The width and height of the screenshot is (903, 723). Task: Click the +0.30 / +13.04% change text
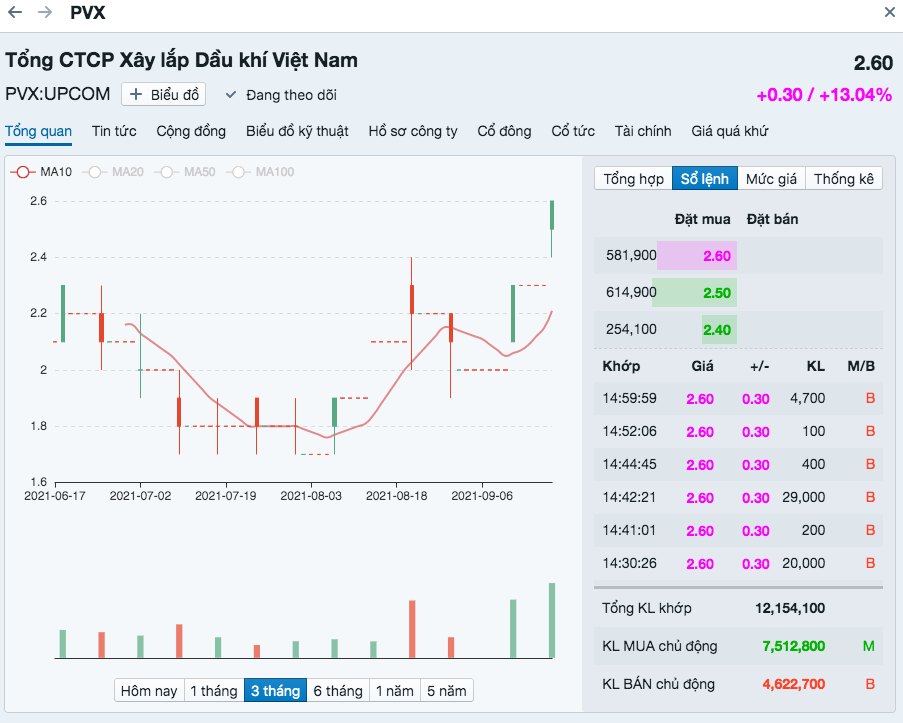tap(824, 94)
